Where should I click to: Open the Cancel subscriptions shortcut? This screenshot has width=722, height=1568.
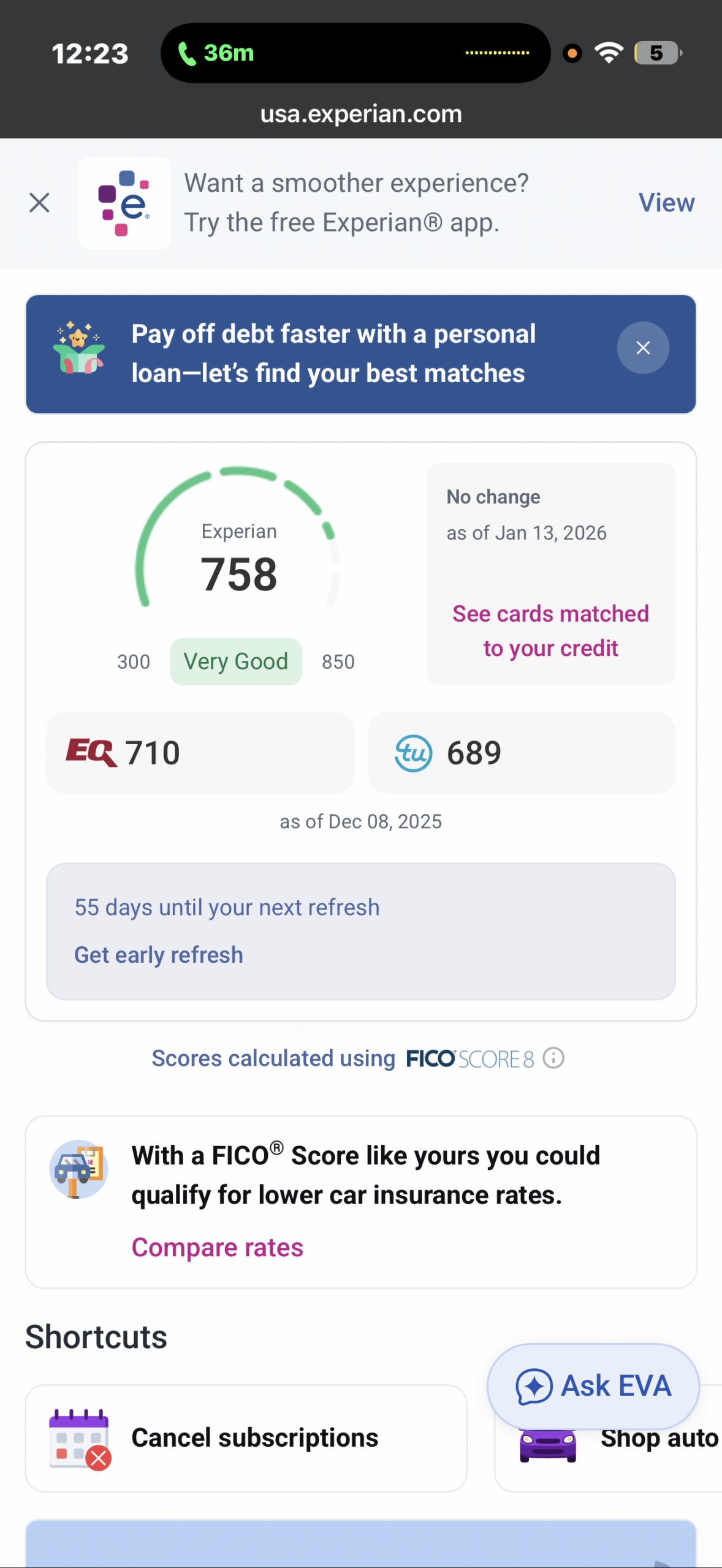246,1438
